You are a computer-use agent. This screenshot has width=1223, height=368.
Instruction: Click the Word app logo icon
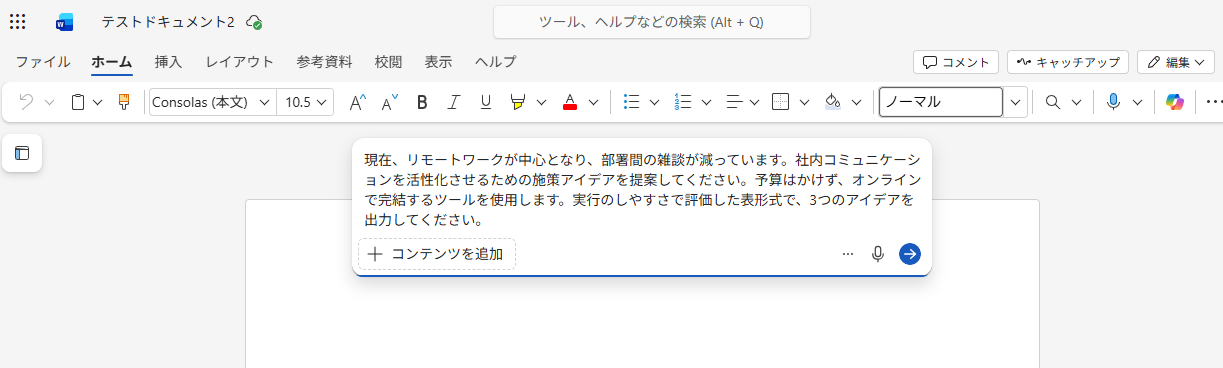[x=65, y=22]
